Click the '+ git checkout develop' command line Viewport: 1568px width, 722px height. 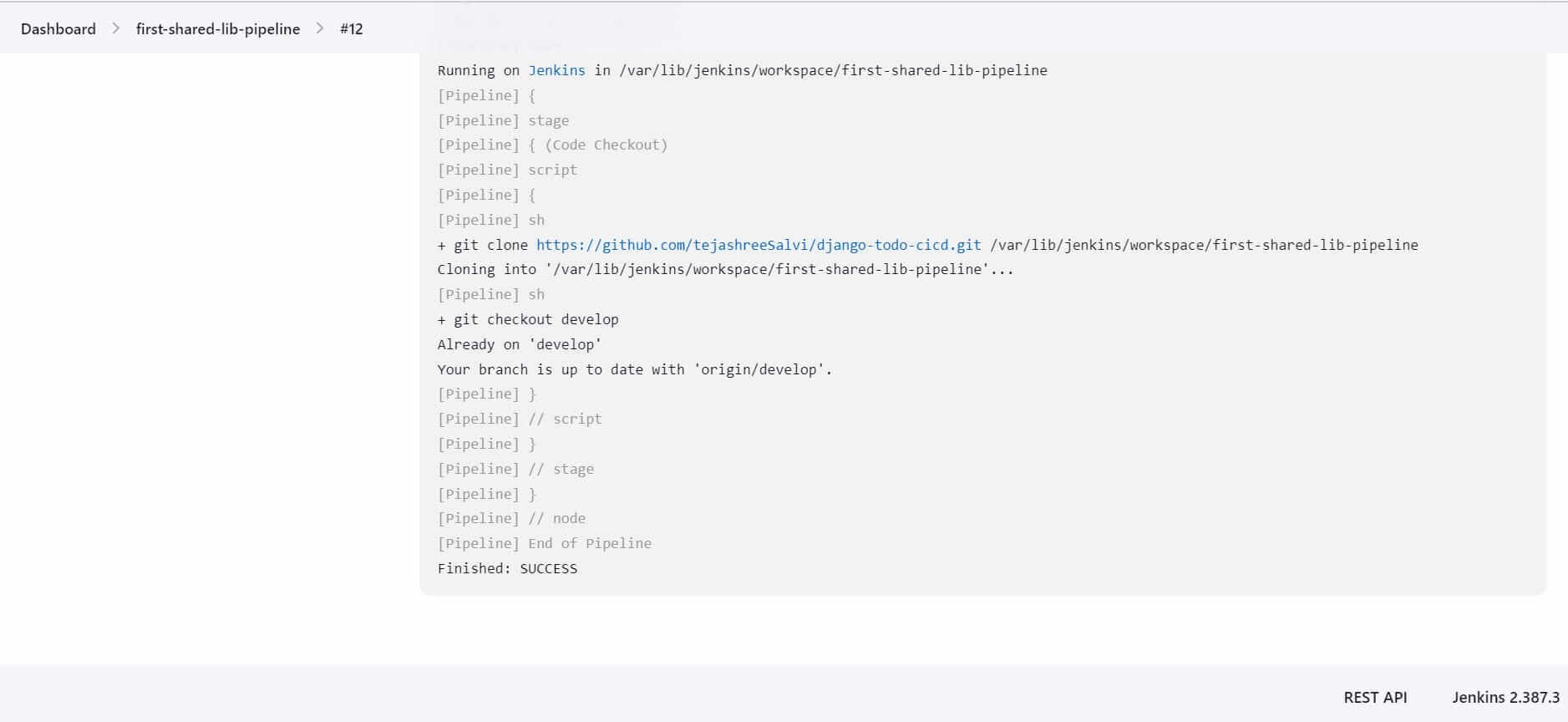(528, 319)
